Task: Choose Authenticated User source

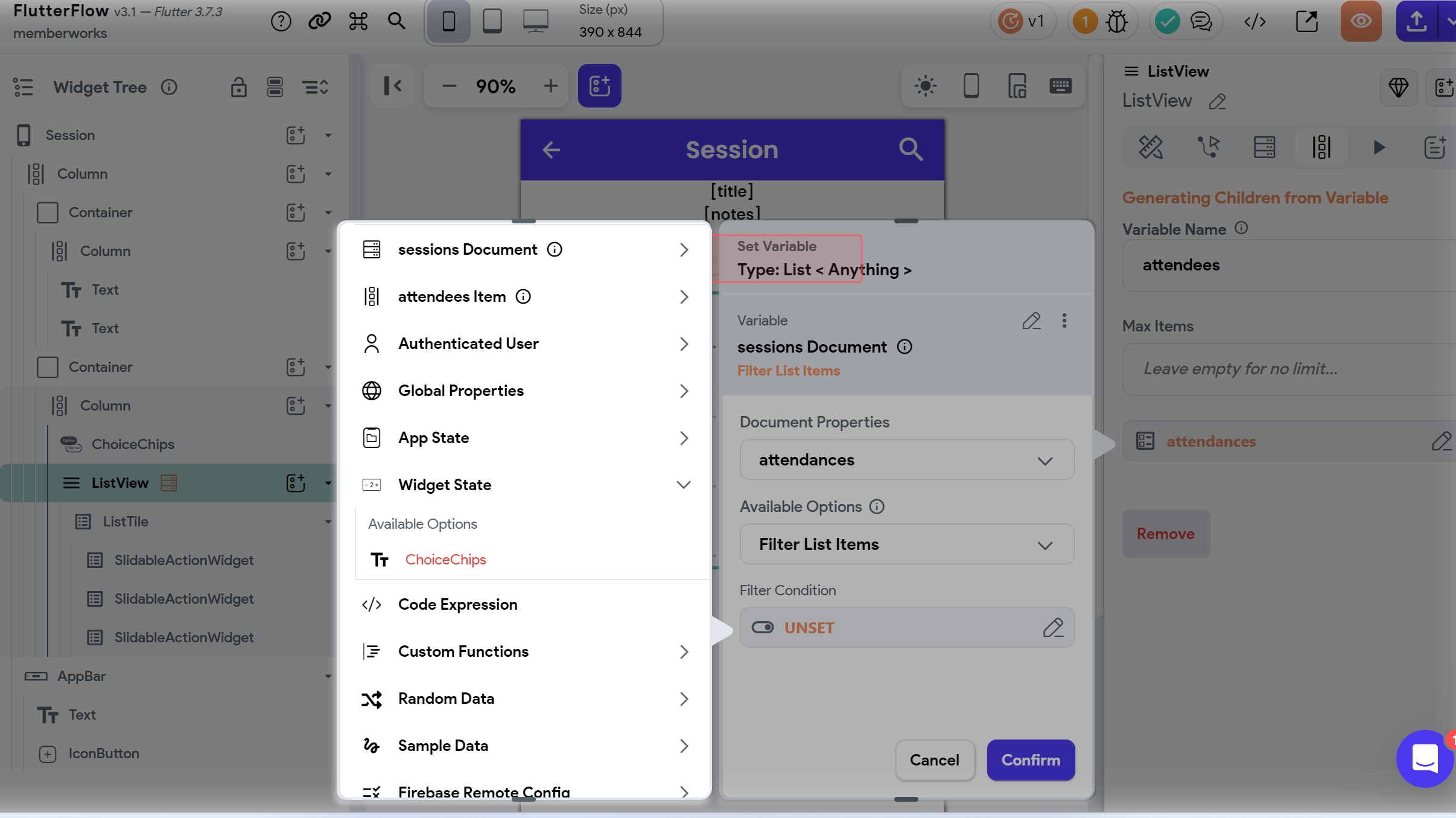Action: 525,343
